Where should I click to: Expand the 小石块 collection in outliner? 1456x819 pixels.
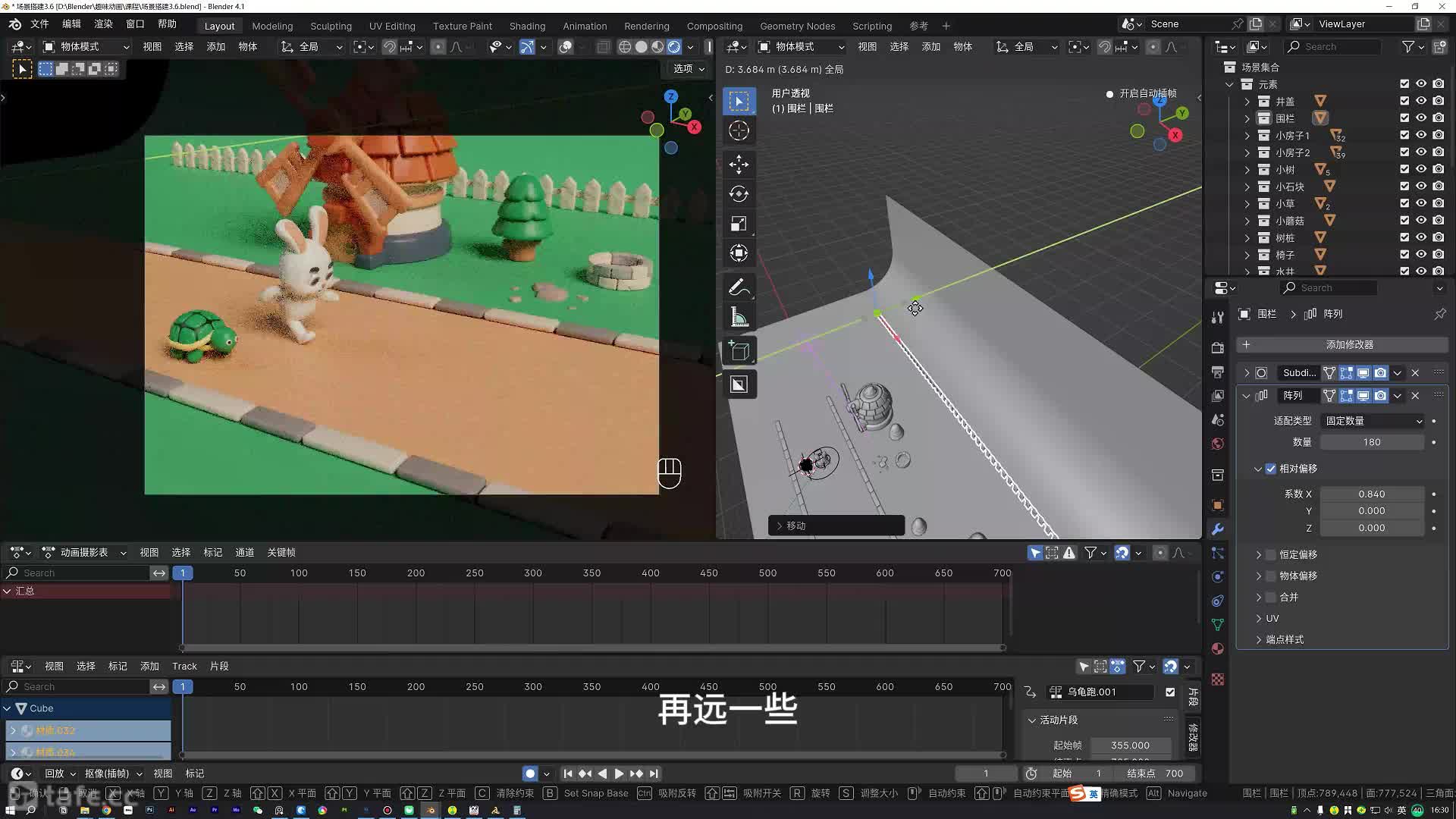click(1247, 187)
